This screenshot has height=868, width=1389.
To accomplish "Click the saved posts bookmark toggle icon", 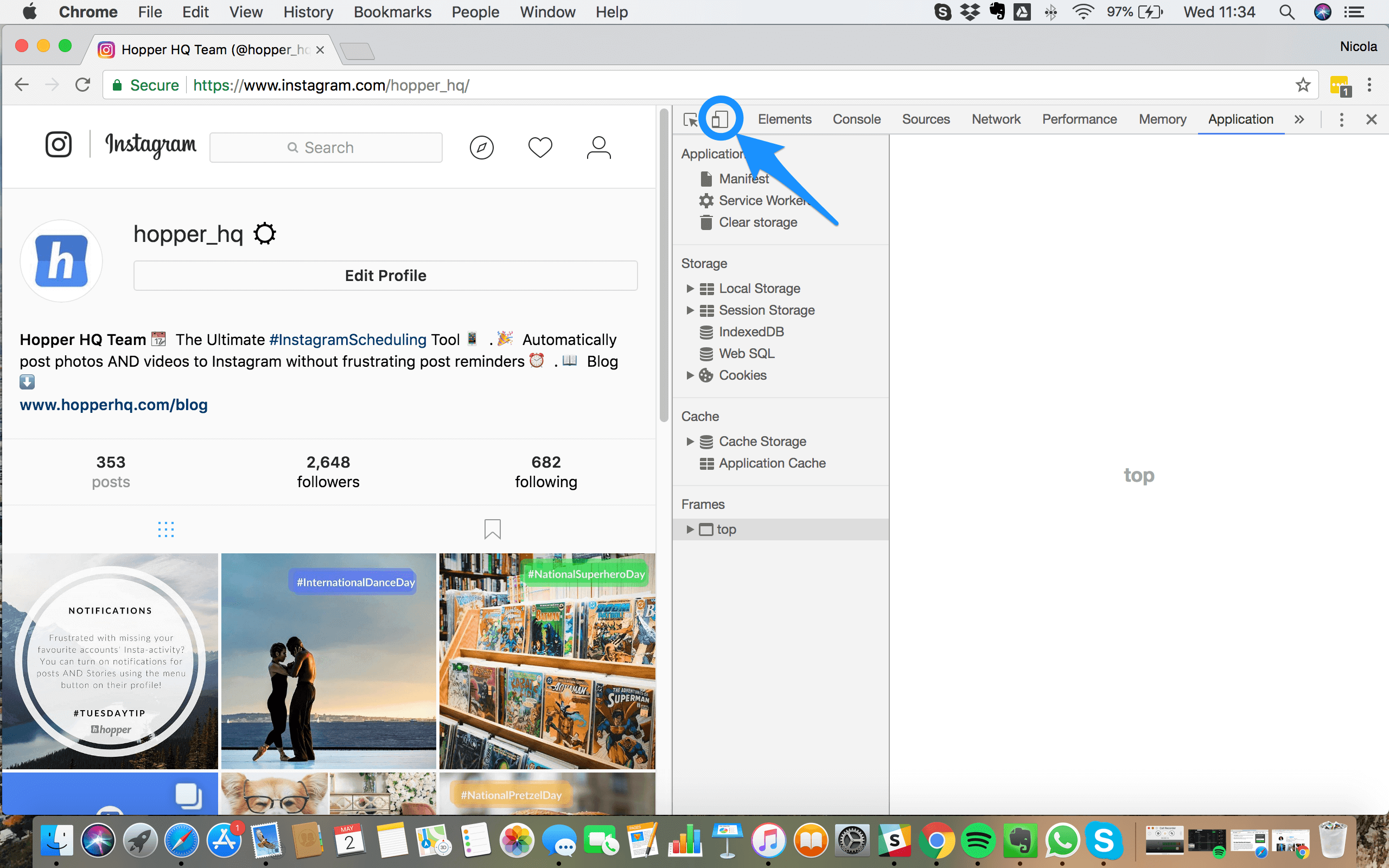I will [x=492, y=529].
